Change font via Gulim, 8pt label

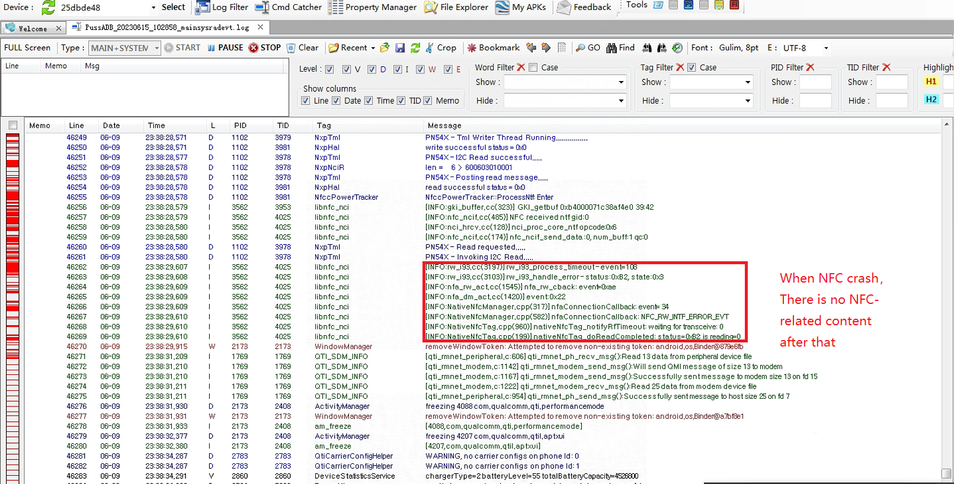(x=739, y=47)
